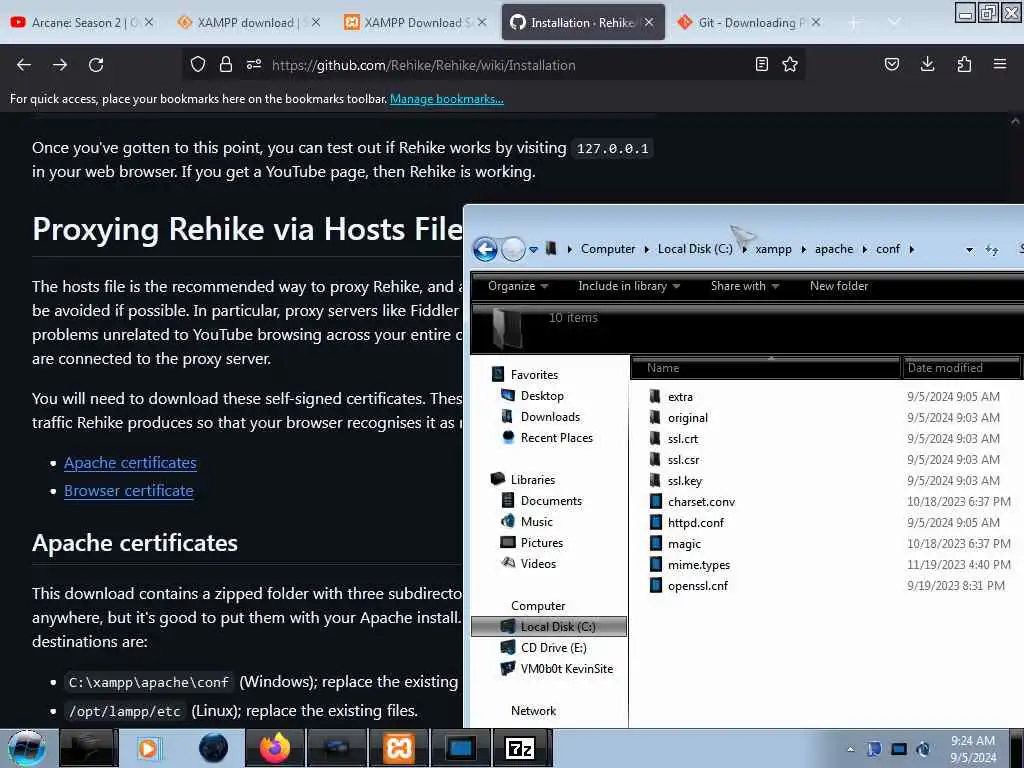Open Share with menu

[x=744, y=286]
